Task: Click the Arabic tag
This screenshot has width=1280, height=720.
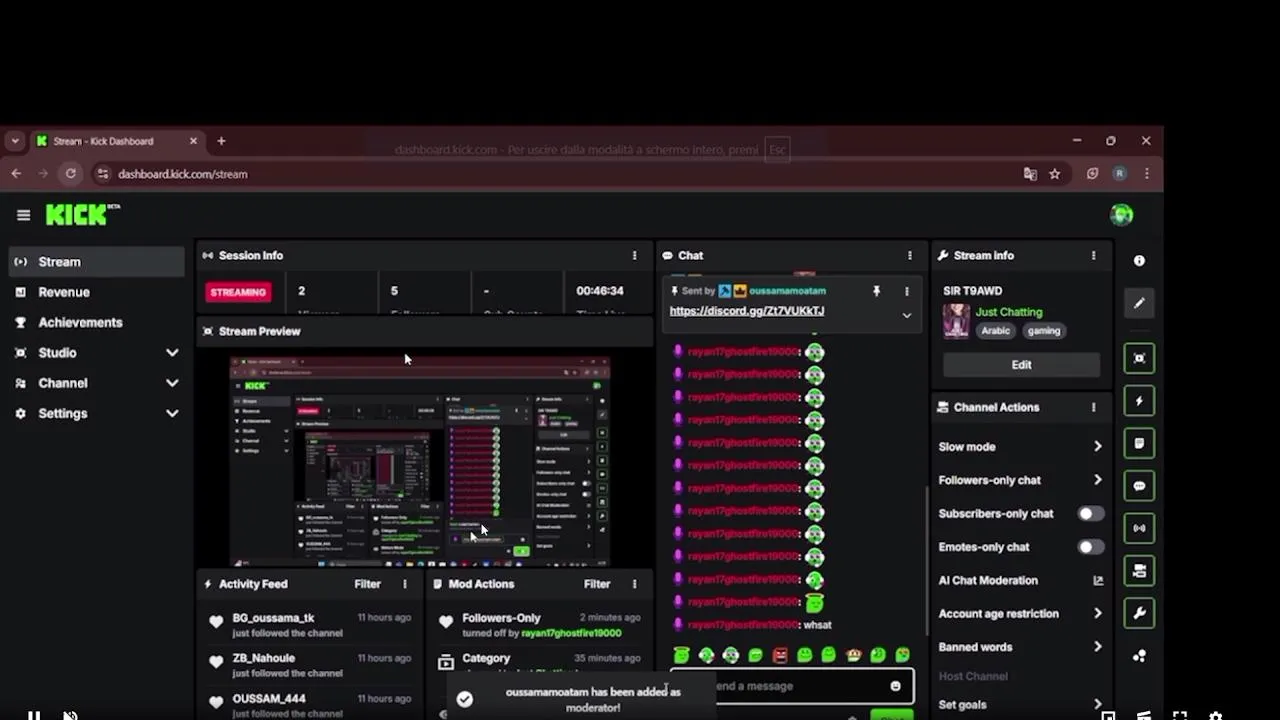Action: pos(995,331)
